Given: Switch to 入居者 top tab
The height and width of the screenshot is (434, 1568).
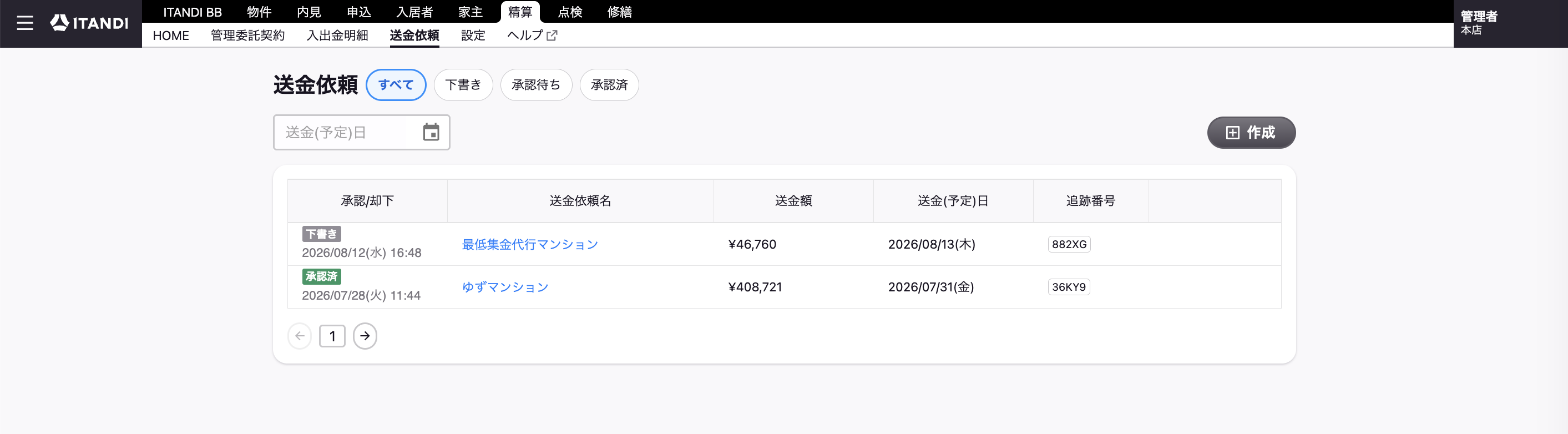Looking at the screenshot, I should (x=414, y=12).
